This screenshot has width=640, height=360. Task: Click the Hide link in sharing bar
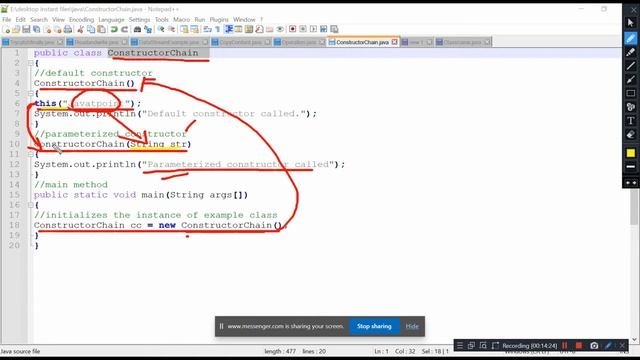click(x=412, y=326)
